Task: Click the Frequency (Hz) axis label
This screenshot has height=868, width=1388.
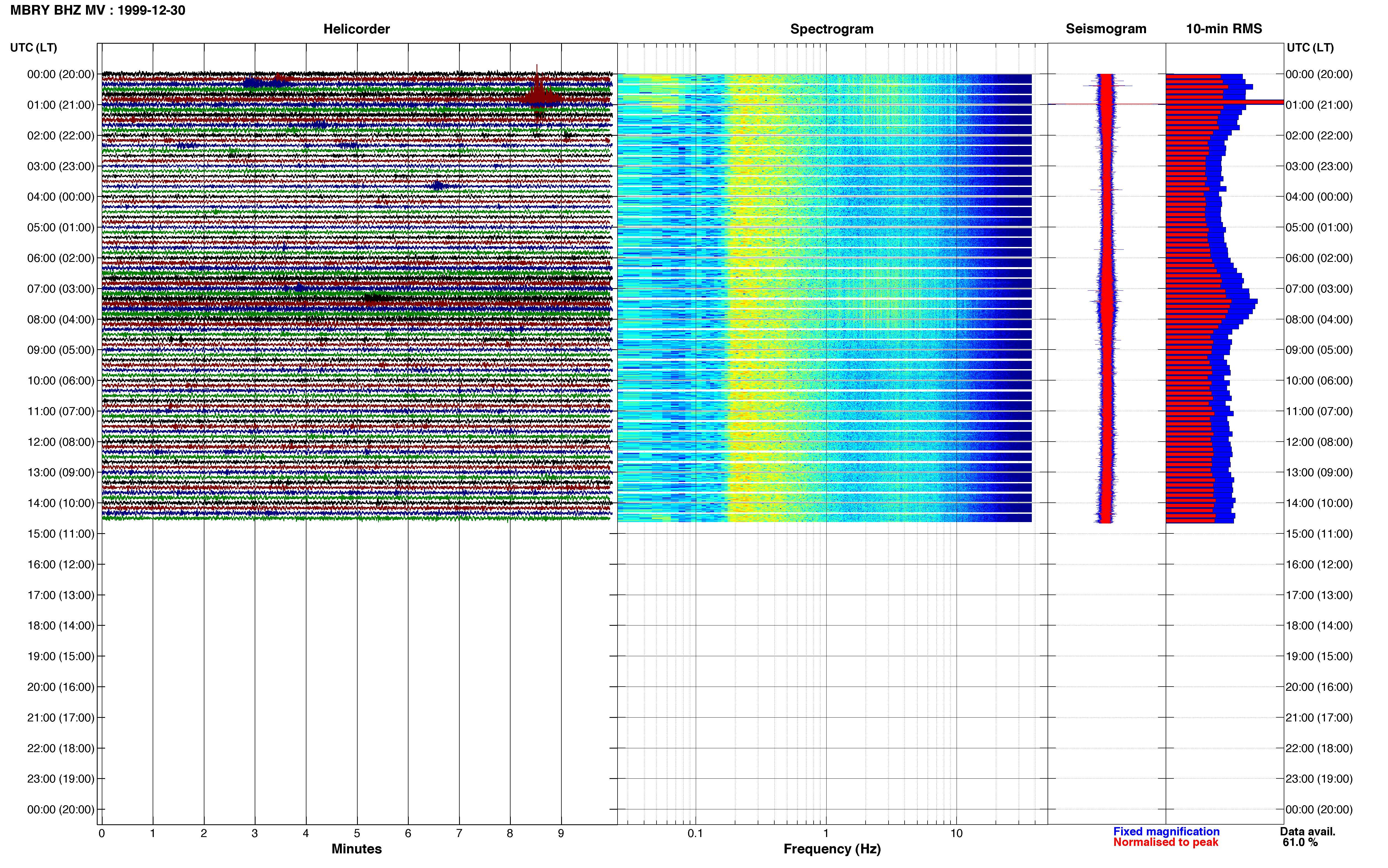Action: tap(832, 849)
